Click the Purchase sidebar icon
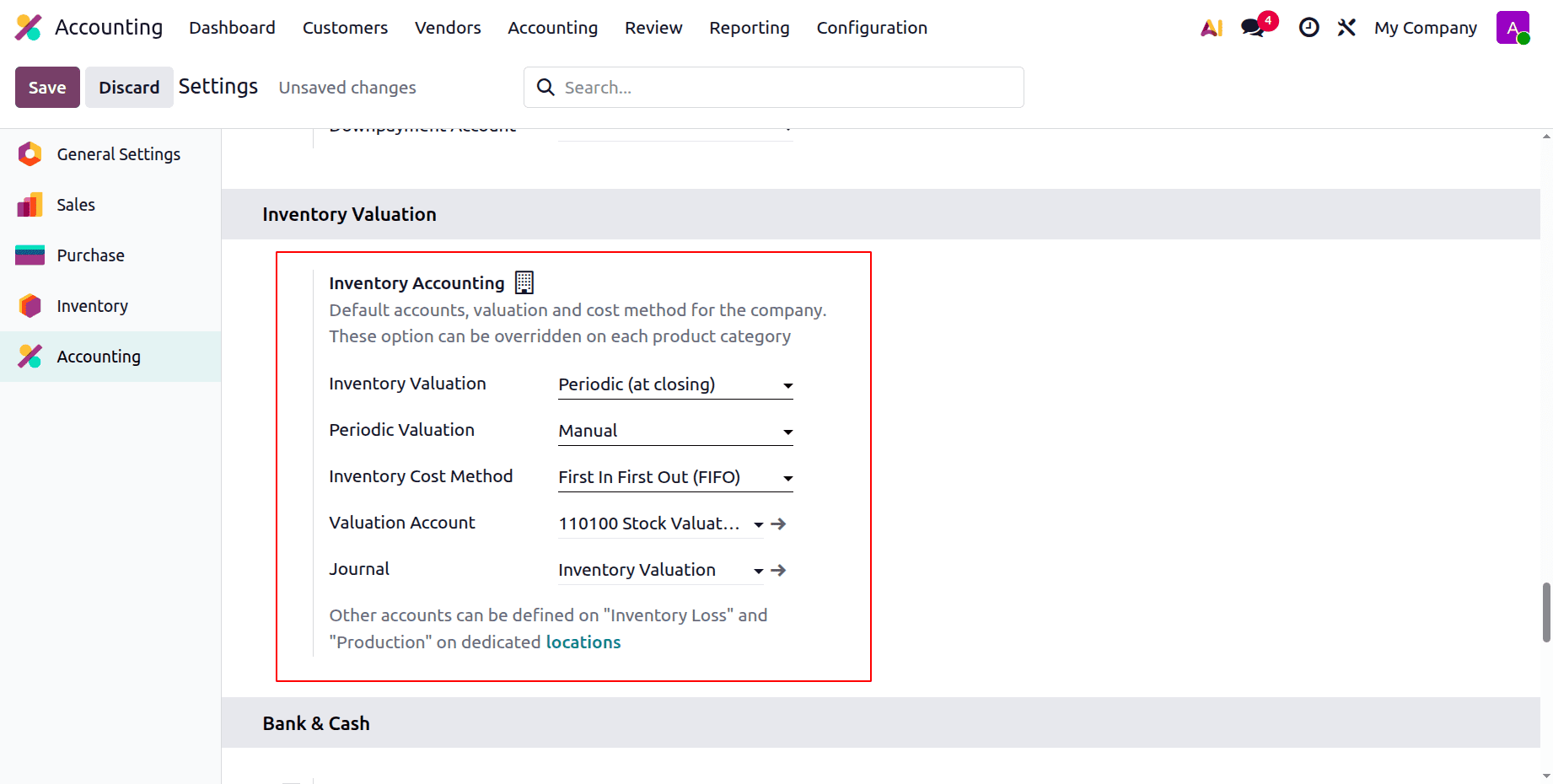This screenshot has height=784, width=1553. coord(30,255)
